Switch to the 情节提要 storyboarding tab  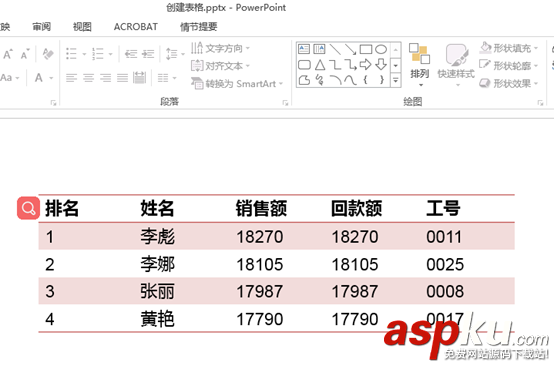click(x=199, y=27)
